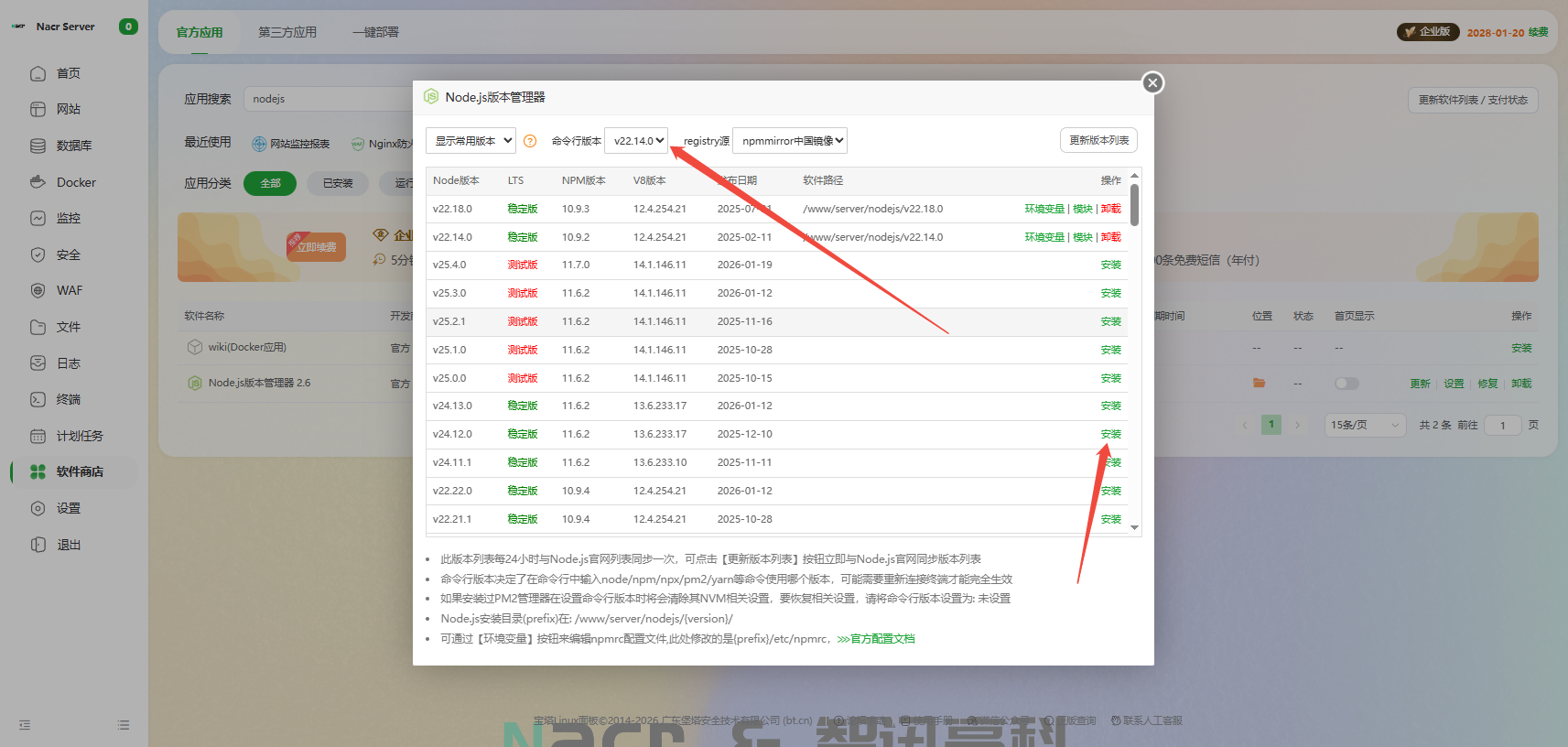Click the Docker icon in sidebar
The height and width of the screenshot is (747, 1568).
pyautogui.click(x=38, y=182)
